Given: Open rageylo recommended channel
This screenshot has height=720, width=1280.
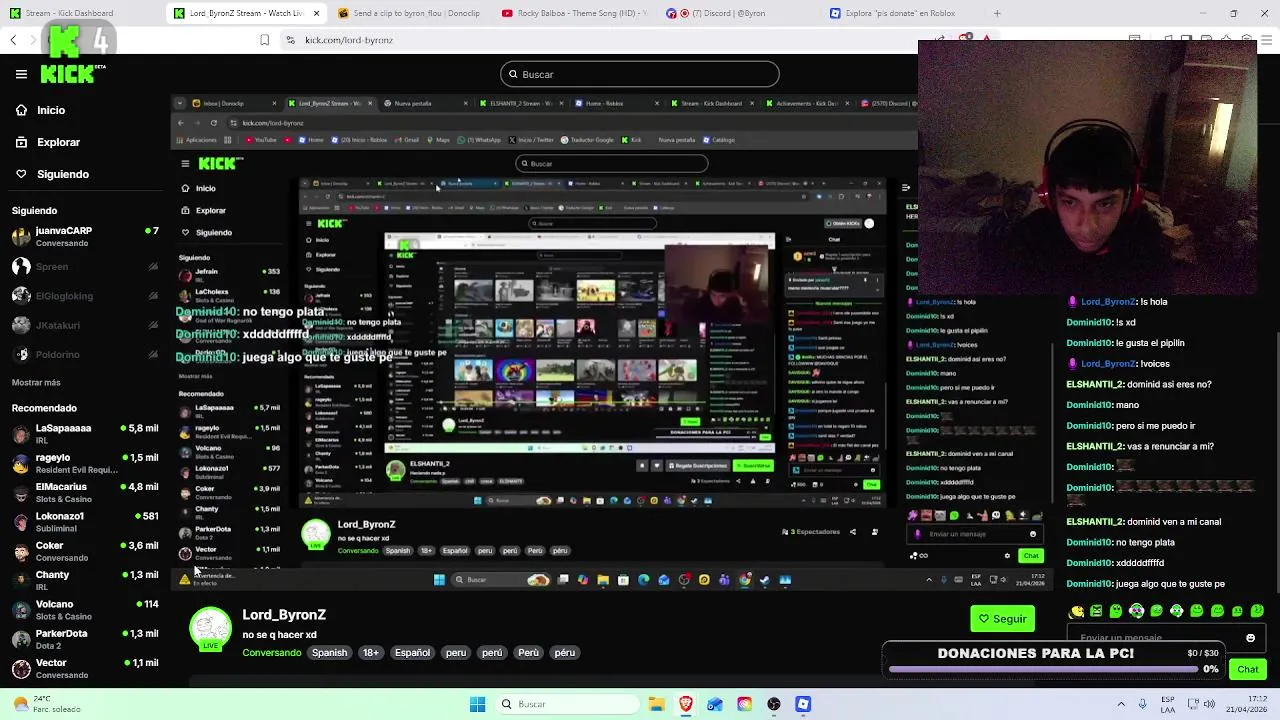Looking at the screenshot, I should pos(85,462).
